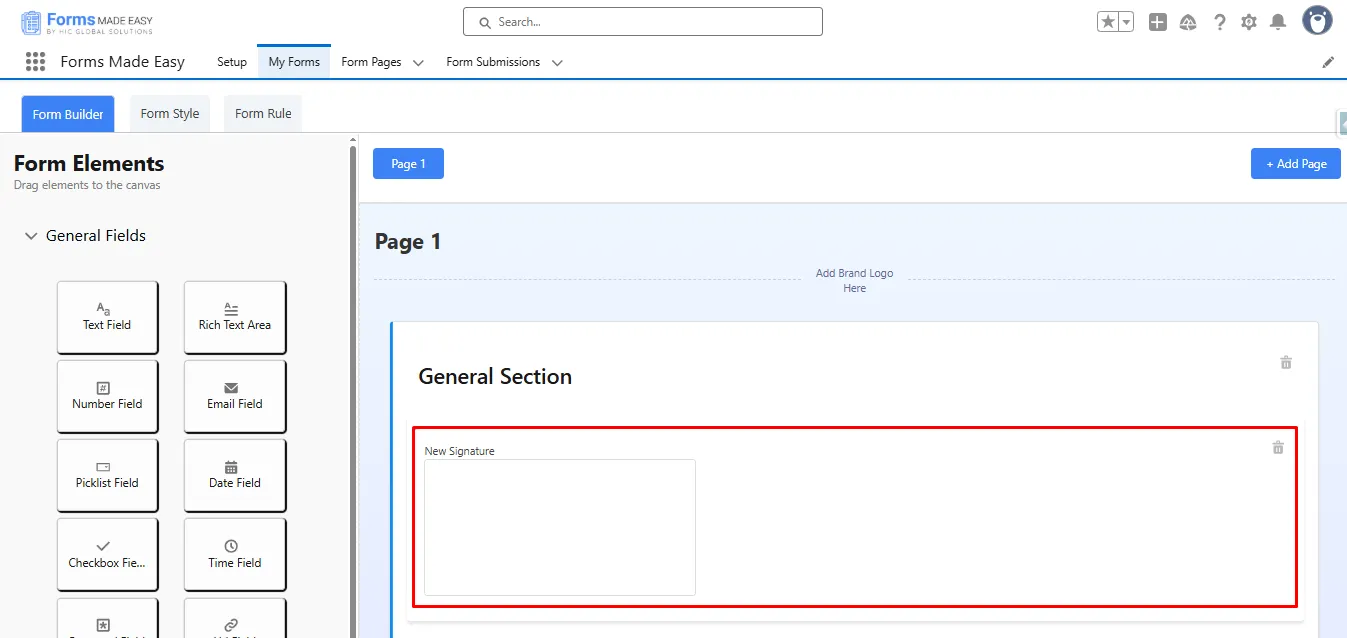Click the Search input box
This screenshot has height=638, width=1347.
(x=642, y=22)
